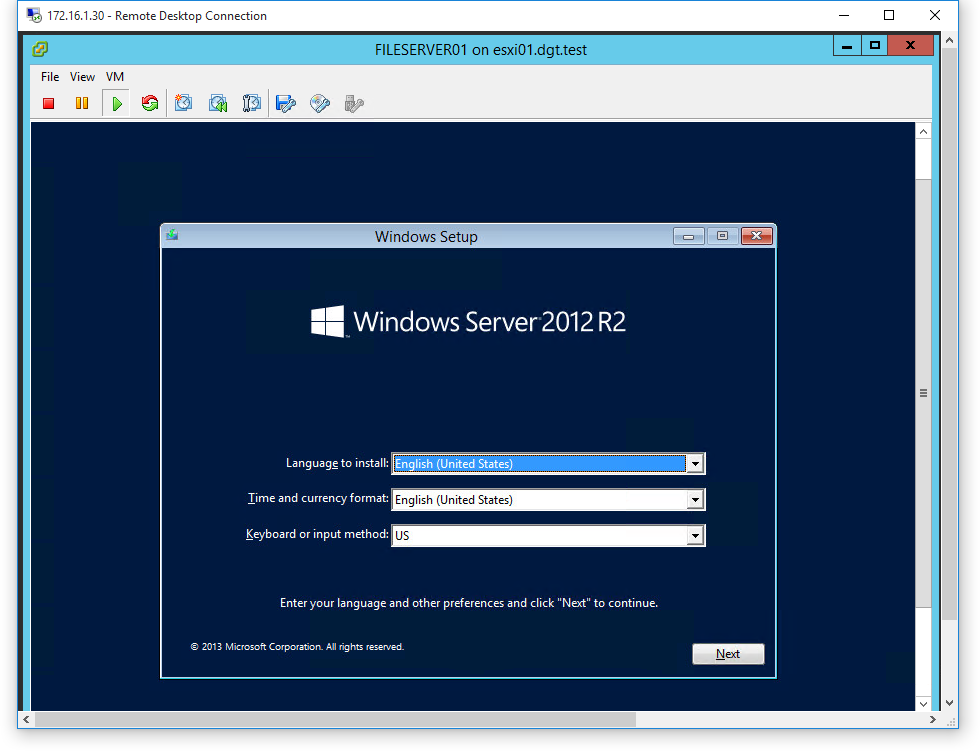
Task: Minimize the FILESERVER01 console window
Action: click(848, 46)
